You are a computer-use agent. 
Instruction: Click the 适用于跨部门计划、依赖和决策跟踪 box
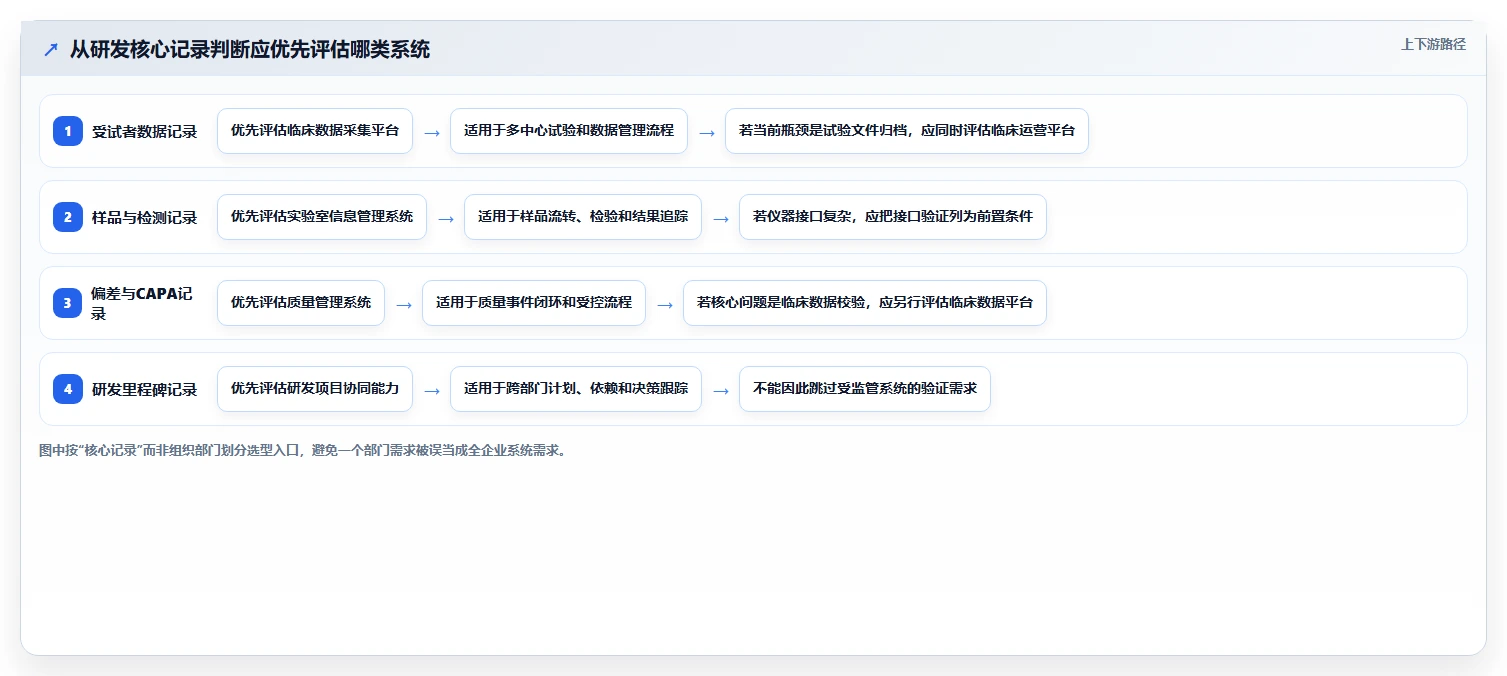pyautogui.click(x=576, y=389)
